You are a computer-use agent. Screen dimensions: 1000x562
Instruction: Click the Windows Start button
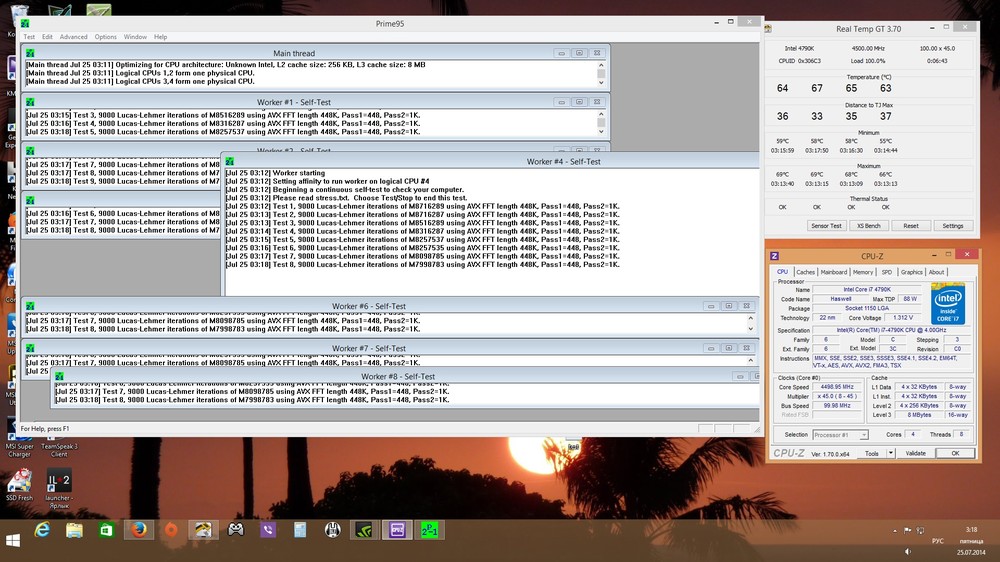coord(14,539)
